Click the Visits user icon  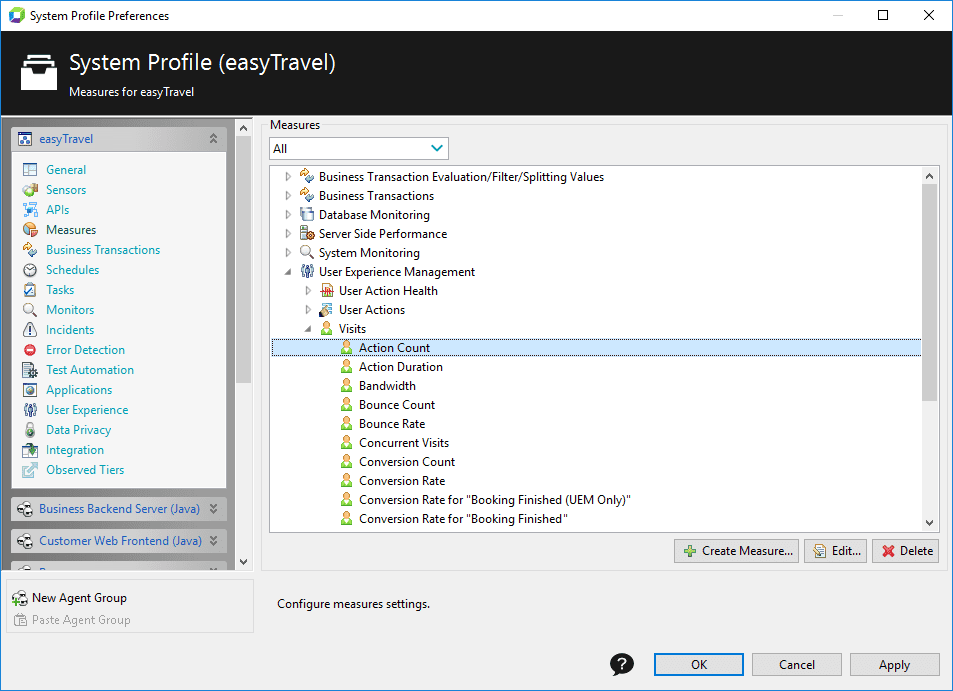point(327,328)
